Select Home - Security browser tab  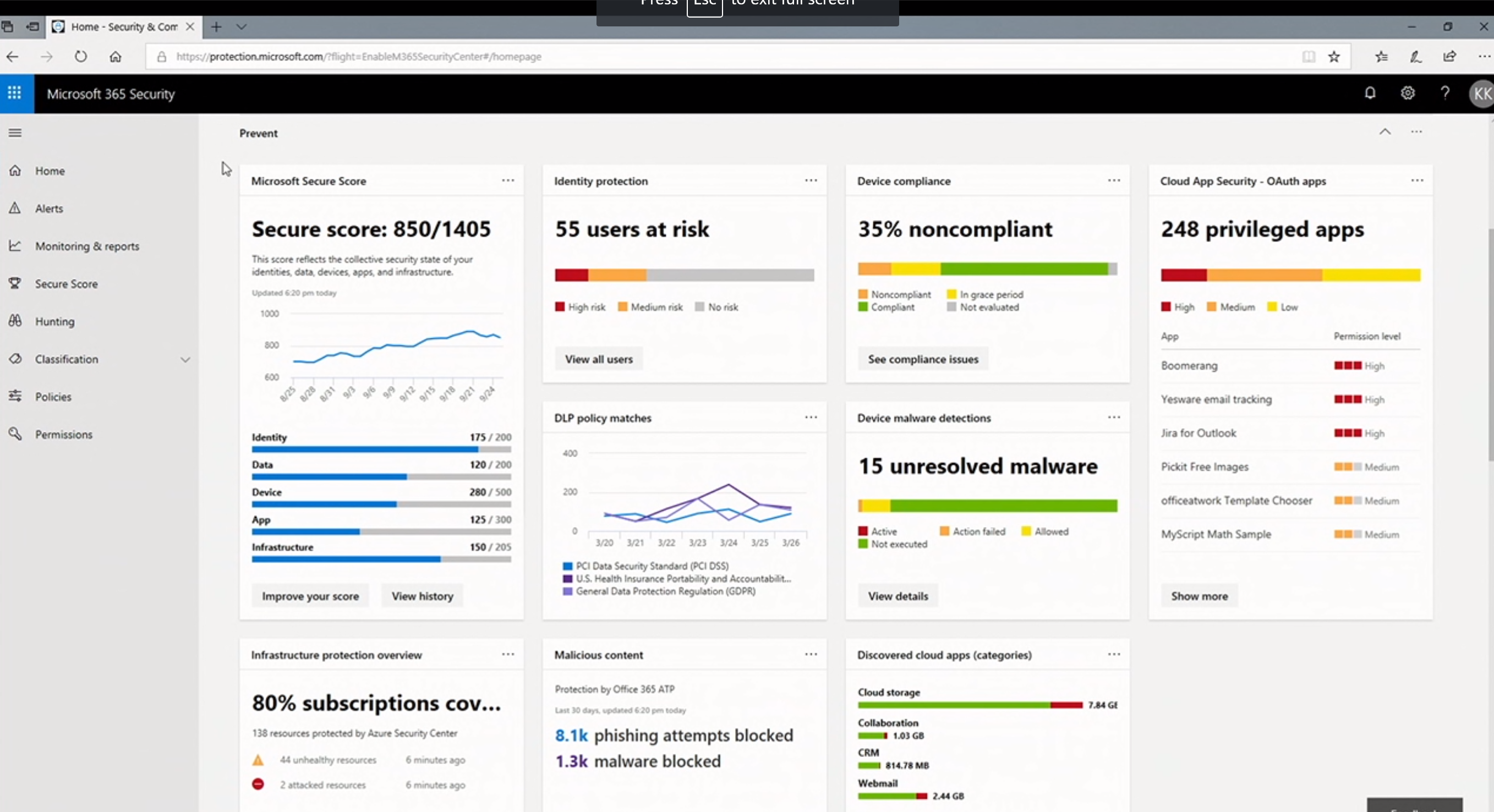[125, 26]
